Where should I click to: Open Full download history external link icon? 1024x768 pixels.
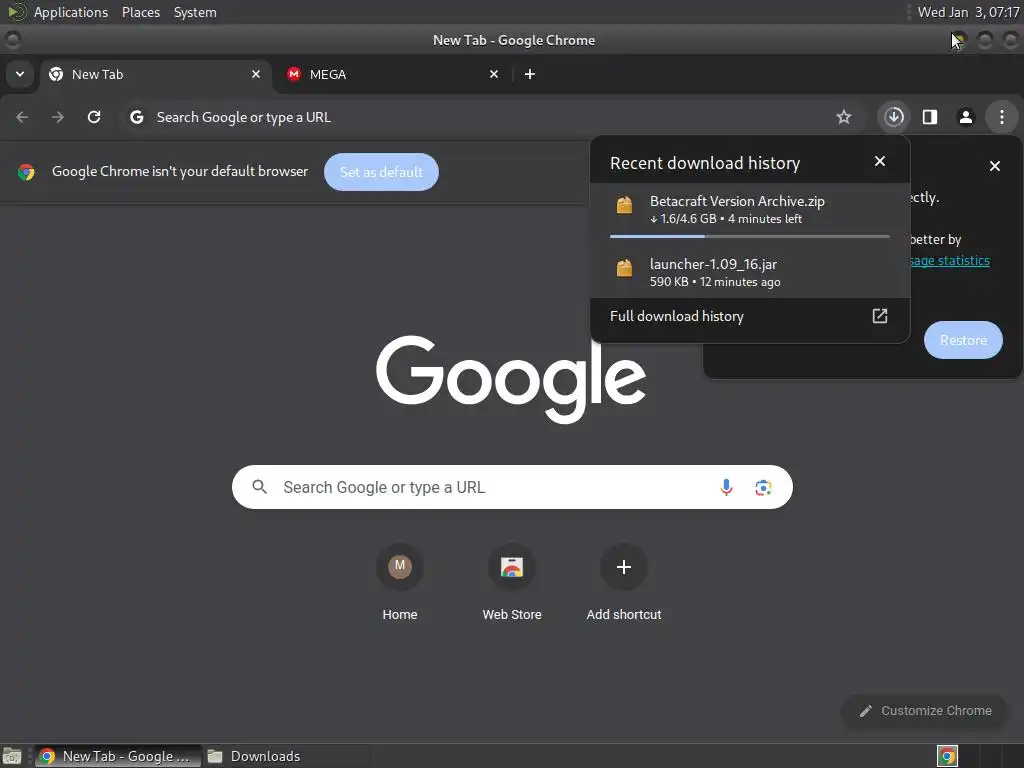(880, 316)
